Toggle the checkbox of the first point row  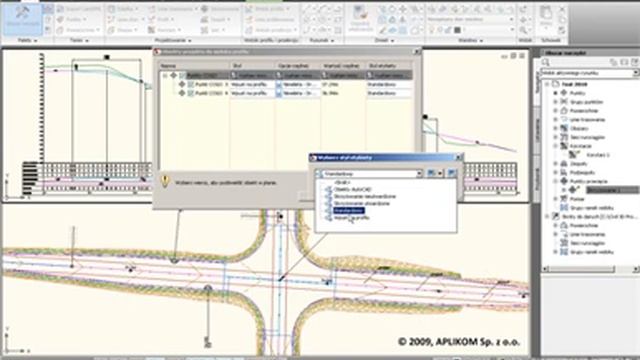tap(191, 84)
